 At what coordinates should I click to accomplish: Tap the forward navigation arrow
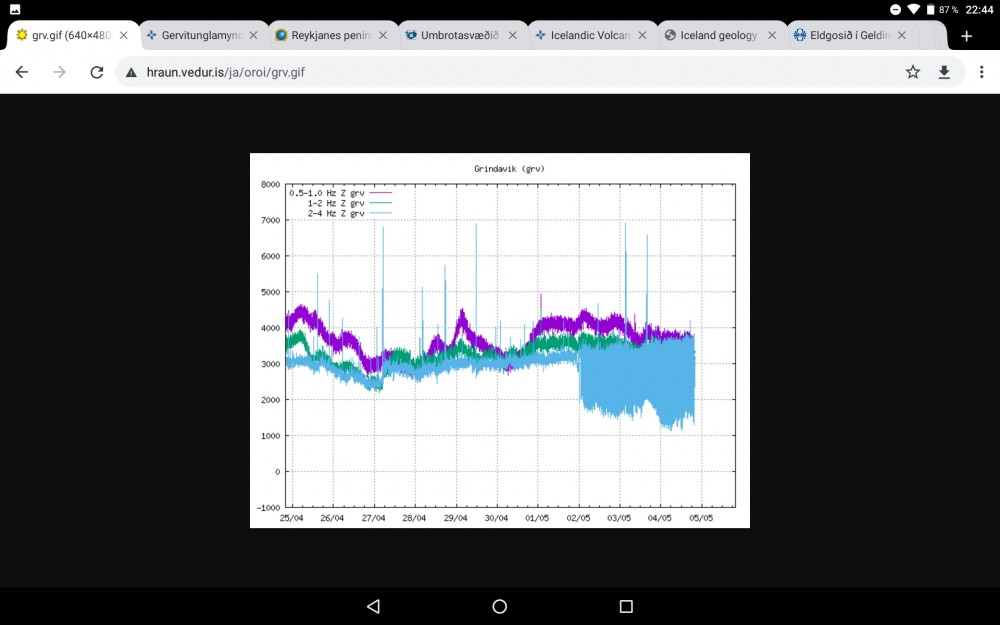pos(58,71)
